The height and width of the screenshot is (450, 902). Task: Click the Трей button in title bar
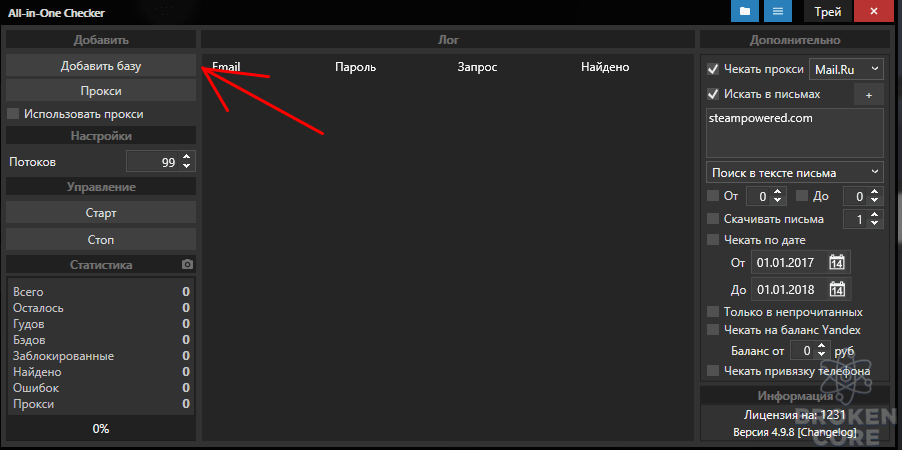[827, 12]
